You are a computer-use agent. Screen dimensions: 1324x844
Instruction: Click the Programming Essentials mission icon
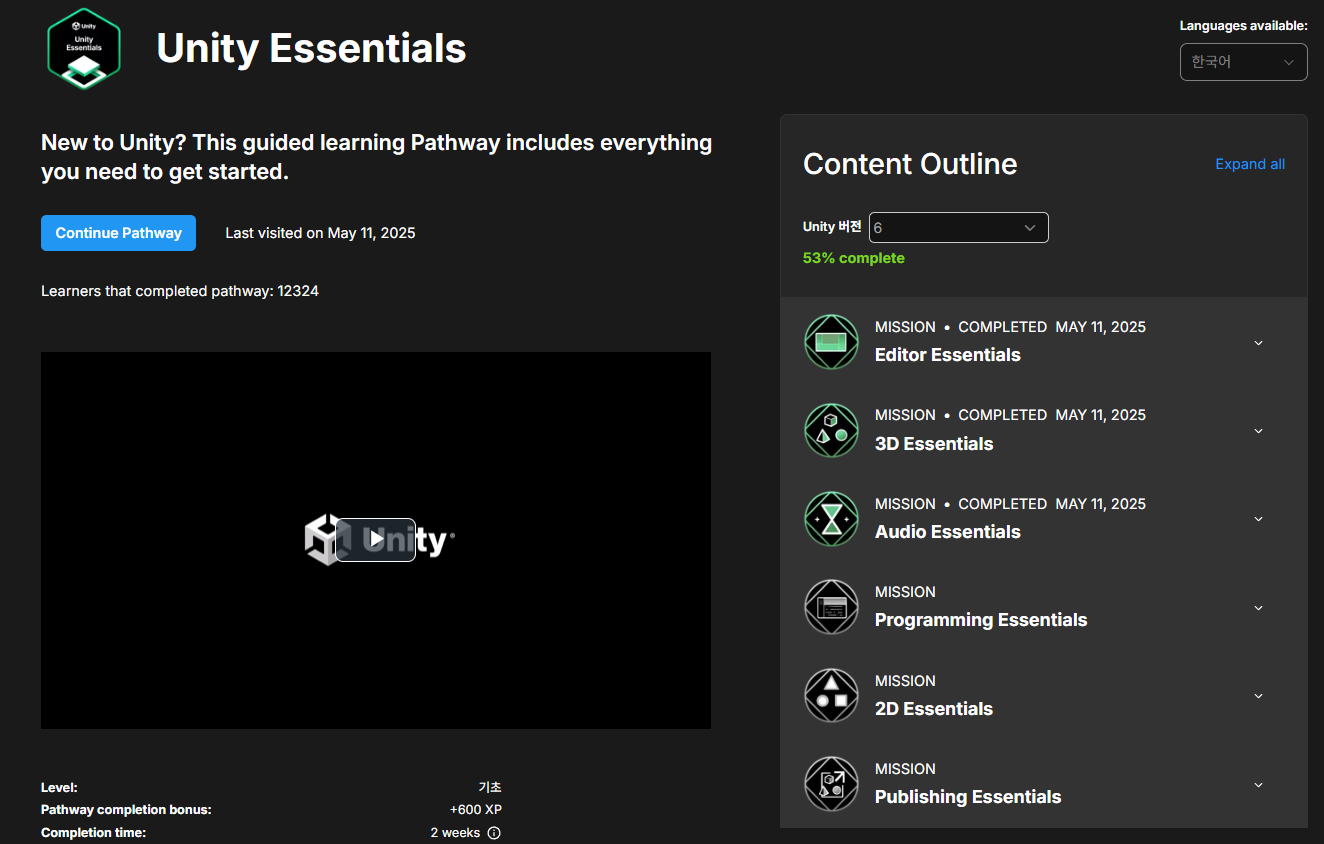(x=832, y=607)
